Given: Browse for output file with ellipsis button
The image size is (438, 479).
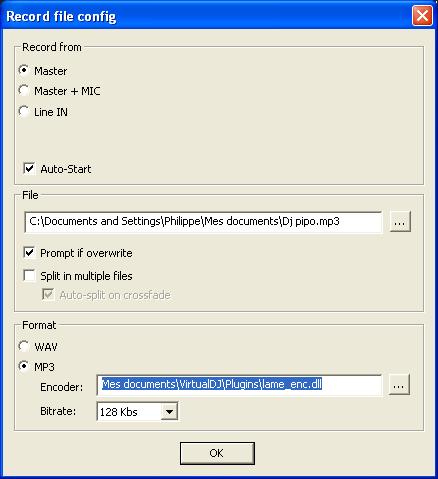Looking at the screenshot, I should point(400,222).
